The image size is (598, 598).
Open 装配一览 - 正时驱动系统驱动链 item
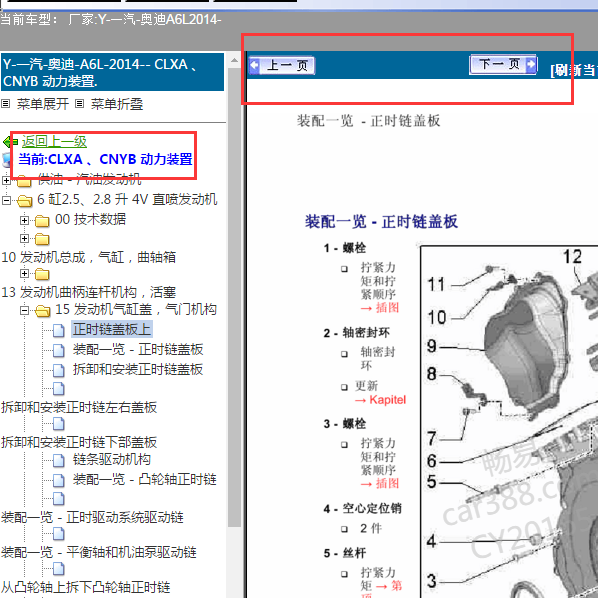[92, 517]
